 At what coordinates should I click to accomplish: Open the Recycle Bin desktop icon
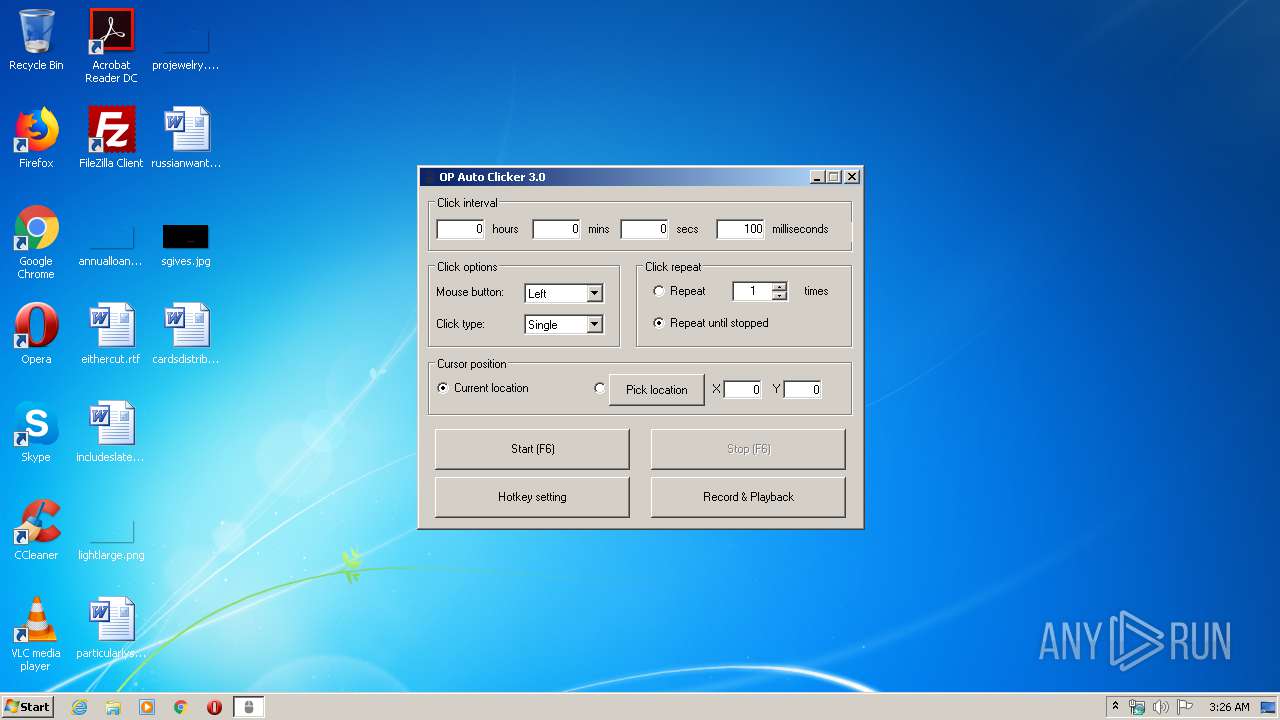[x=36, y=40]
